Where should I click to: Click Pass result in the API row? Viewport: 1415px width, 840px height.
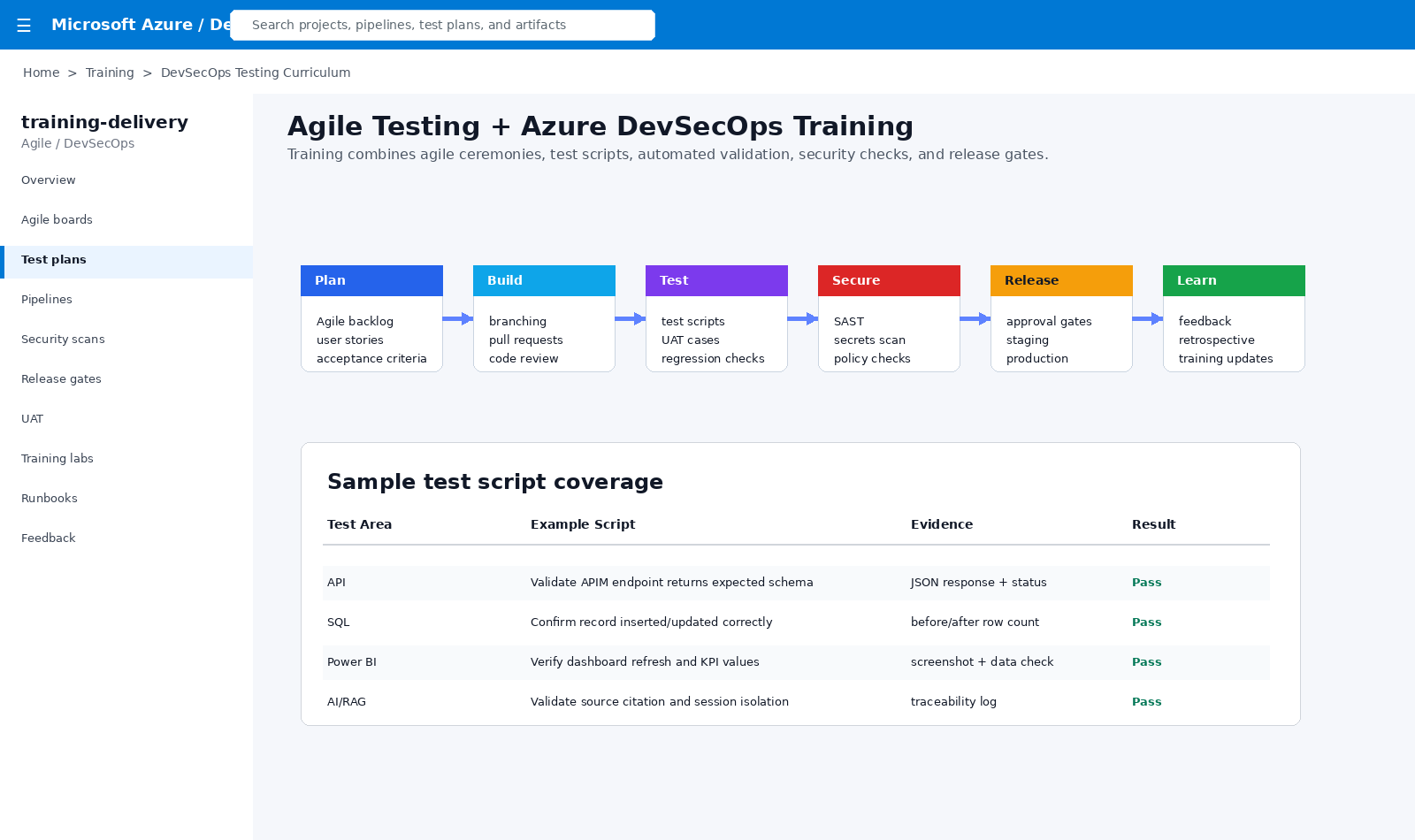pyautogui.click(x=1146, y=583)
